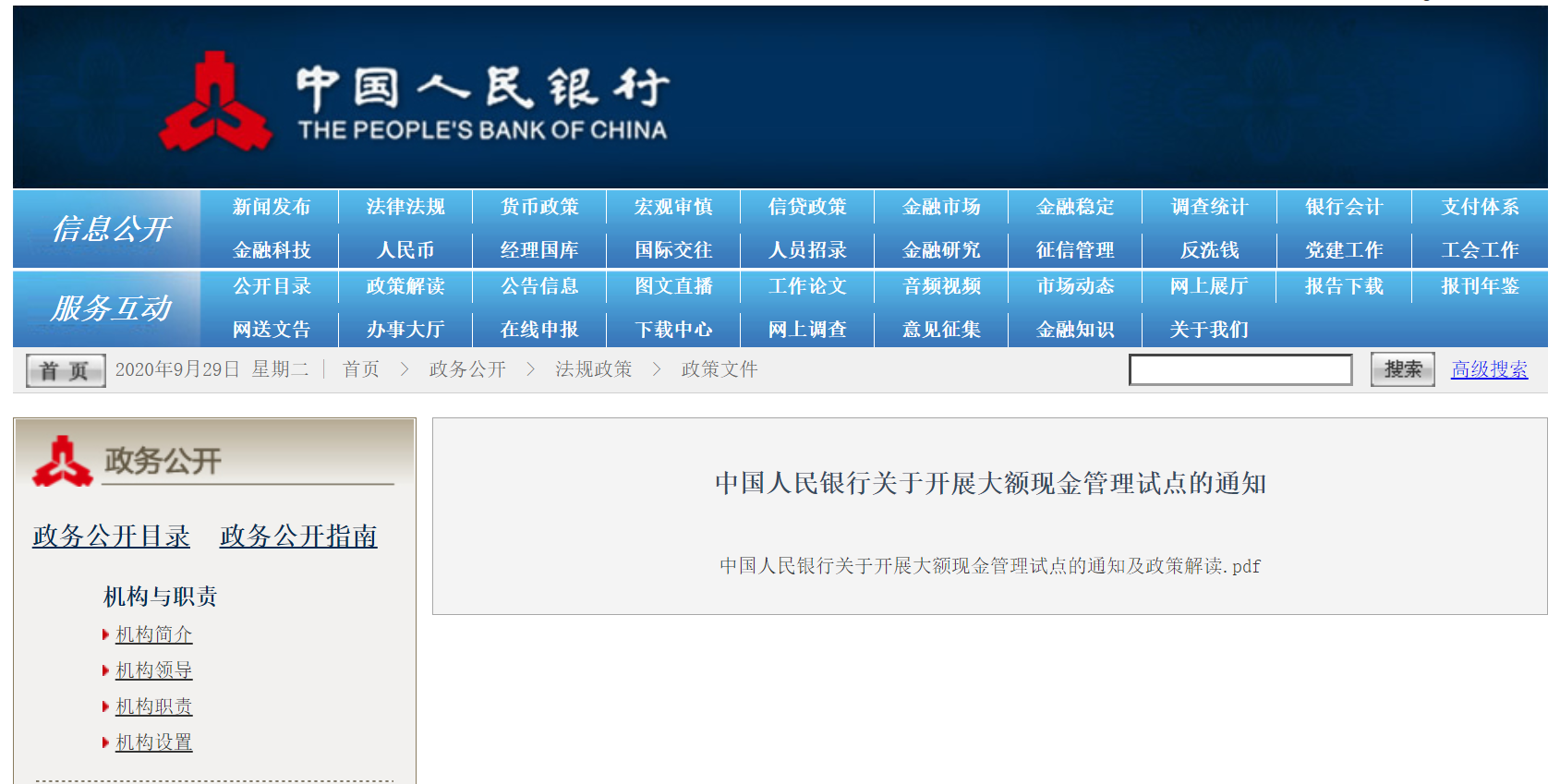
Task: Go to 办事大厅 section
Action: point(405,330)
